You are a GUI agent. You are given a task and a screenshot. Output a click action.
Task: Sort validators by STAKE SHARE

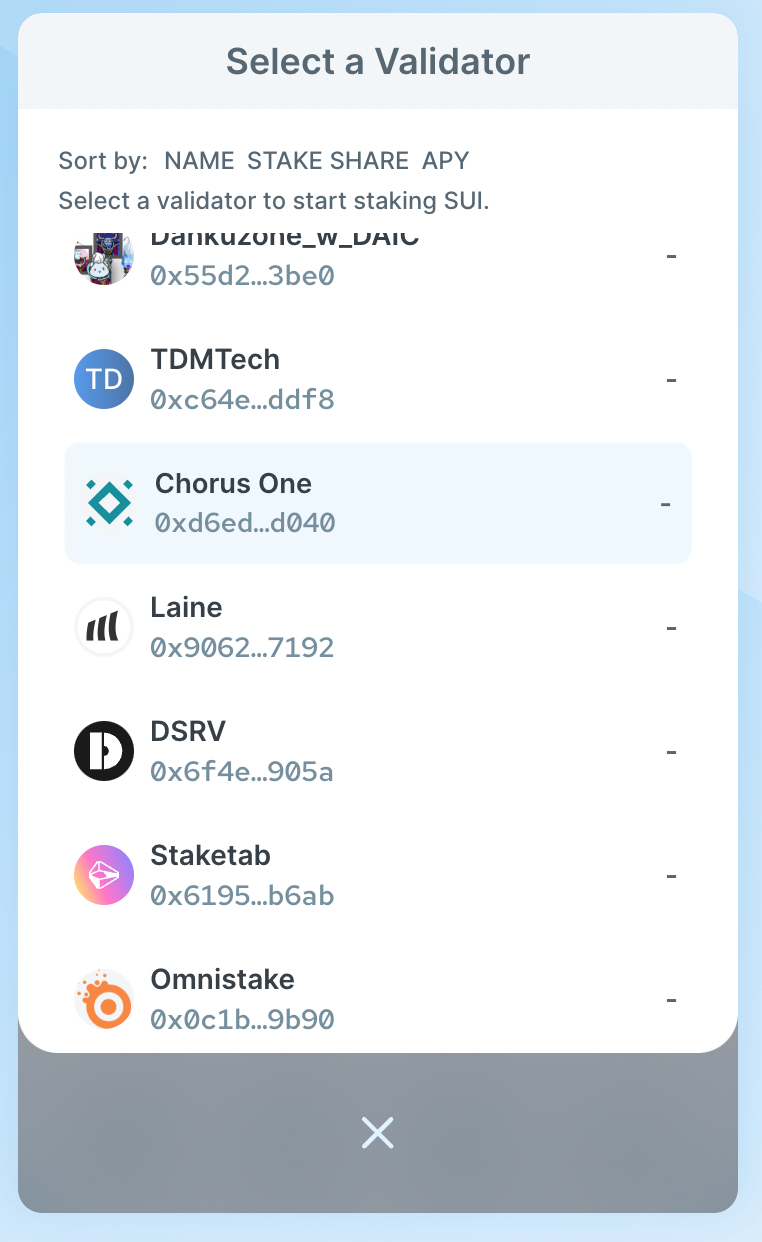click(x=328, y=160)
